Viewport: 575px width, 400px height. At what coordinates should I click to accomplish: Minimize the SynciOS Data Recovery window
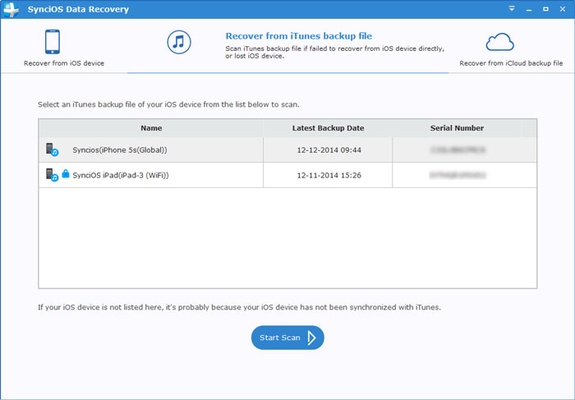click(529, 9)
